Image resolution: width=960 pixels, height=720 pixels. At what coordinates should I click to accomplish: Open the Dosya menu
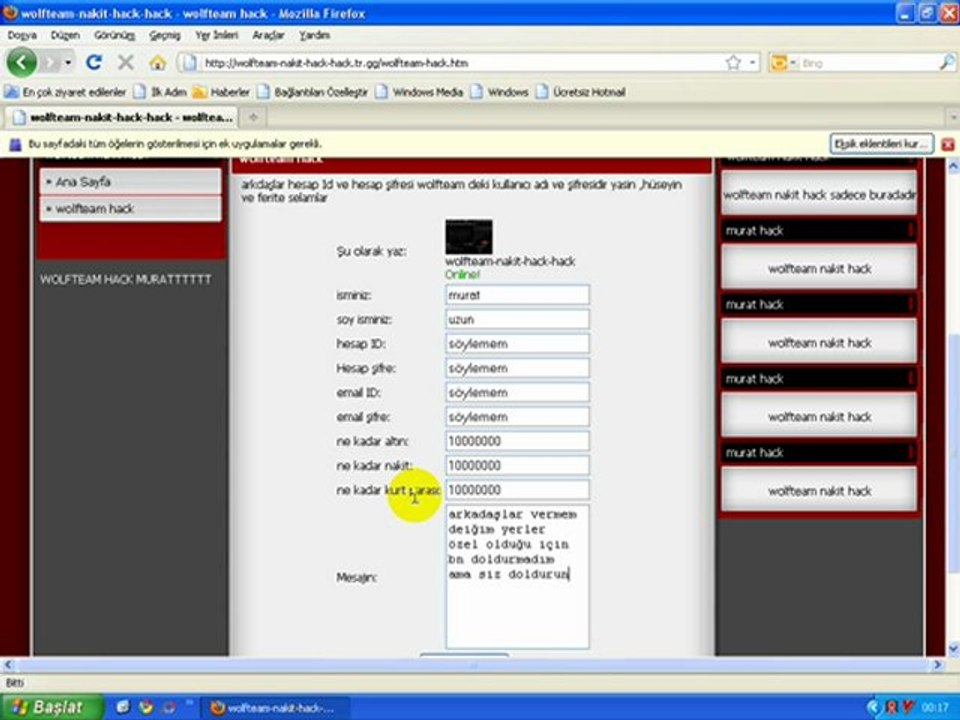coord(22,36)
